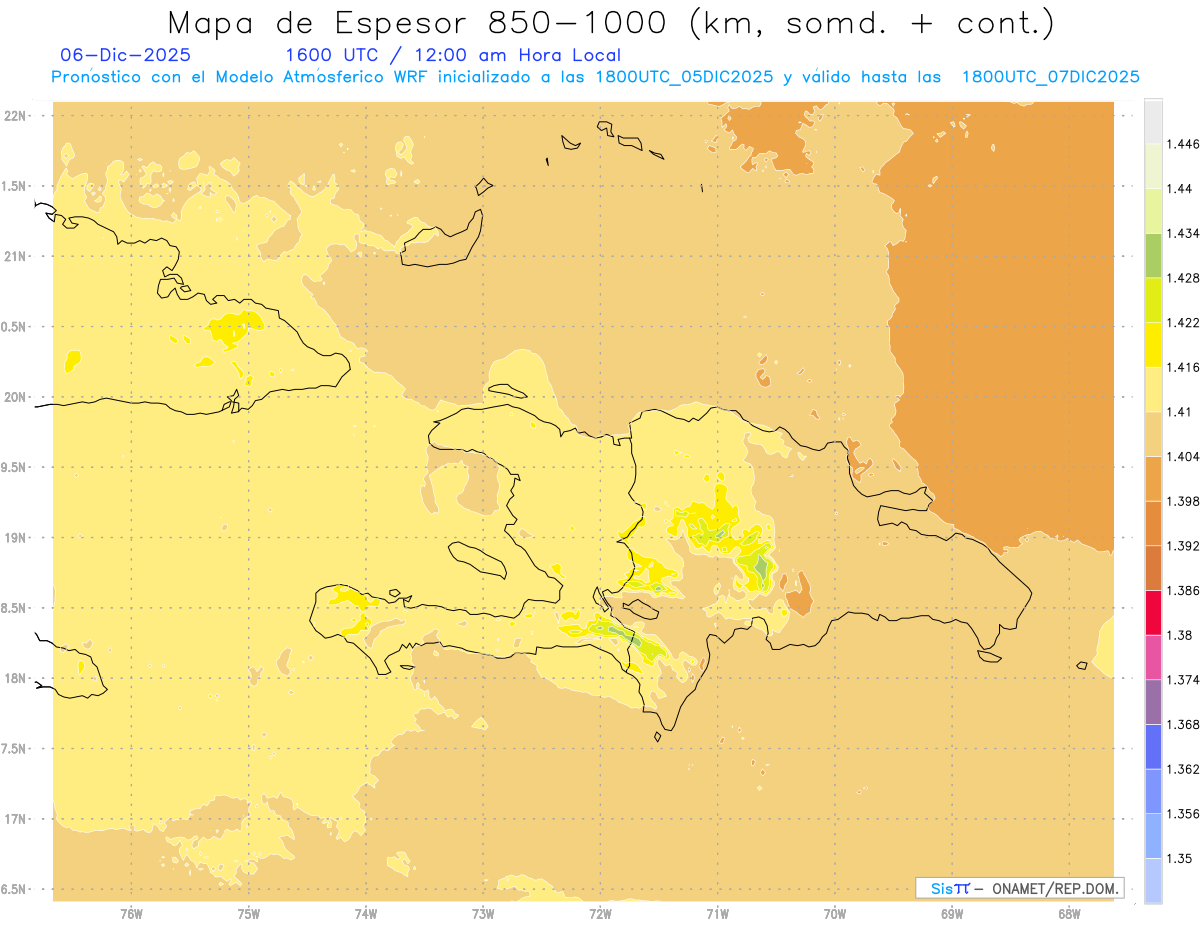This screenshot has width=1200, height=927.
Task: Click the time label '1600 UTC / 12:00 am Hora Local'
Action: (453, 55)
